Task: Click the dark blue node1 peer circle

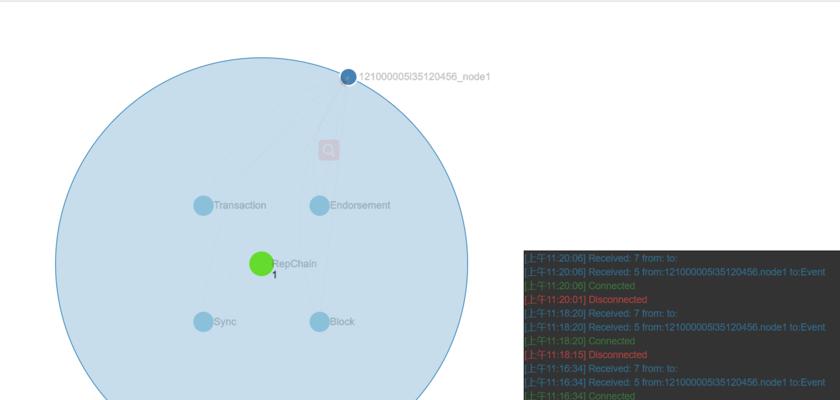Action: tap(348, 77)
